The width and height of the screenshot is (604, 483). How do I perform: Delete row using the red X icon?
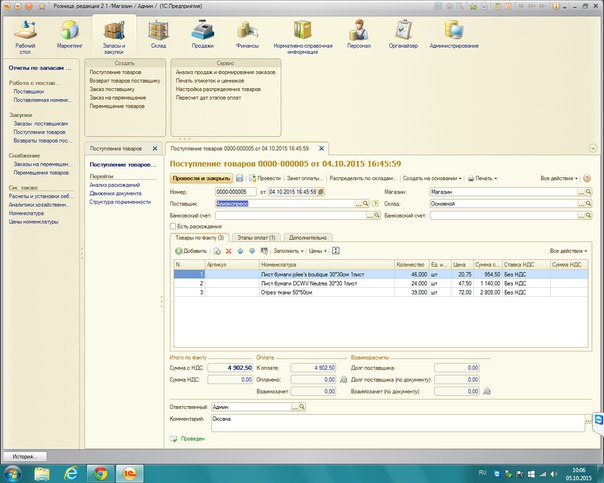coord(228,250)
